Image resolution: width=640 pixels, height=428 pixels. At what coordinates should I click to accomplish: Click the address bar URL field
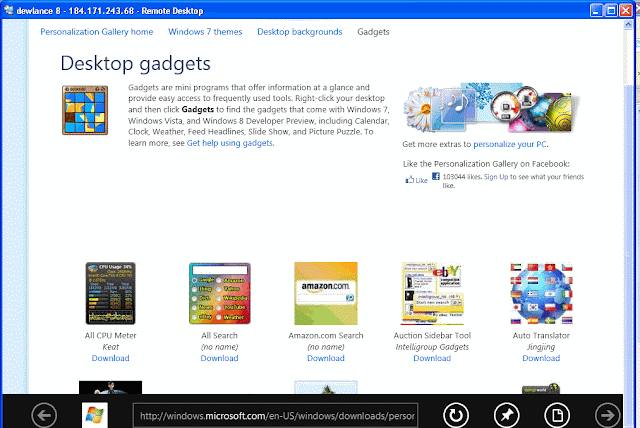point(276,416)
